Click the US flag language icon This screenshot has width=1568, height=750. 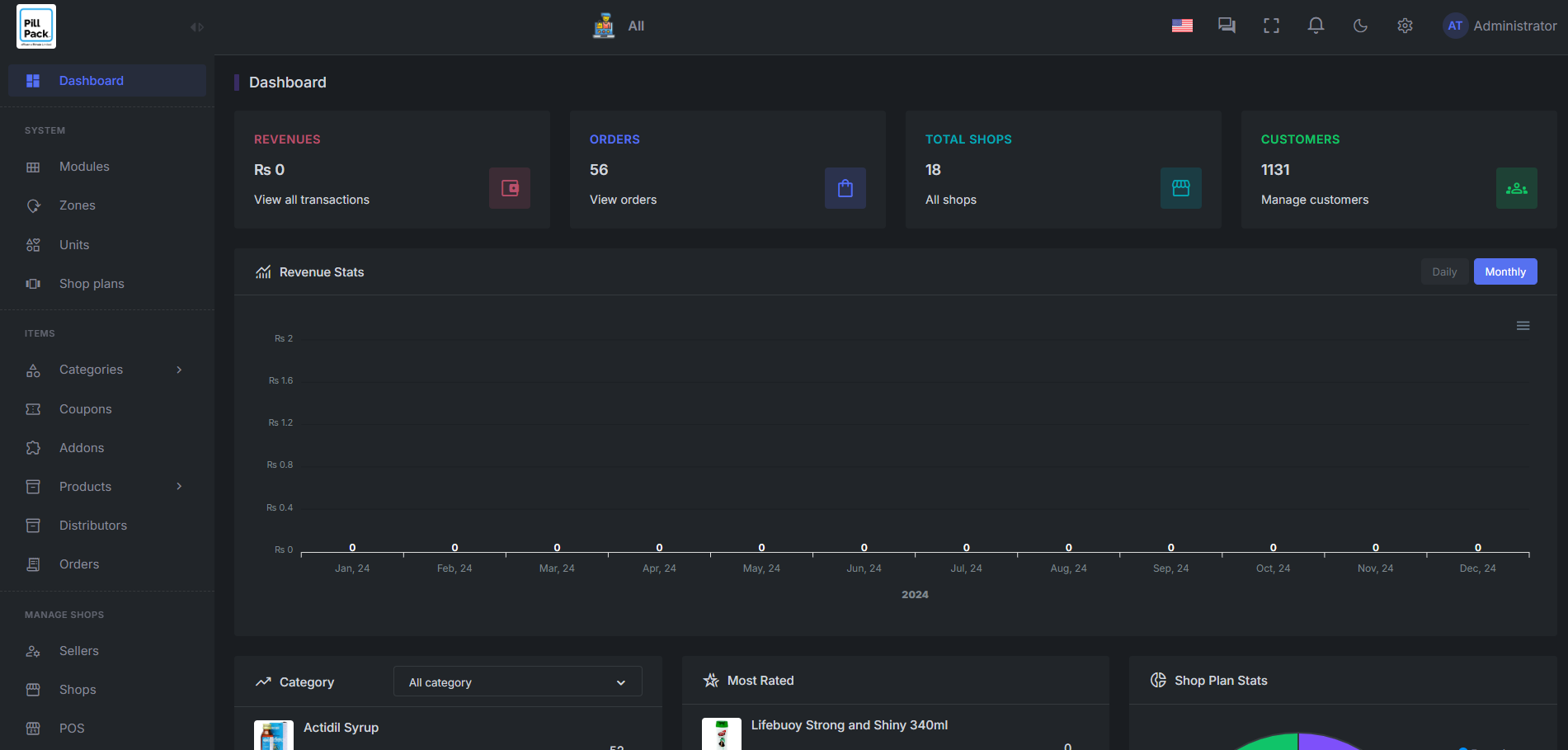tap(1182, 26)
